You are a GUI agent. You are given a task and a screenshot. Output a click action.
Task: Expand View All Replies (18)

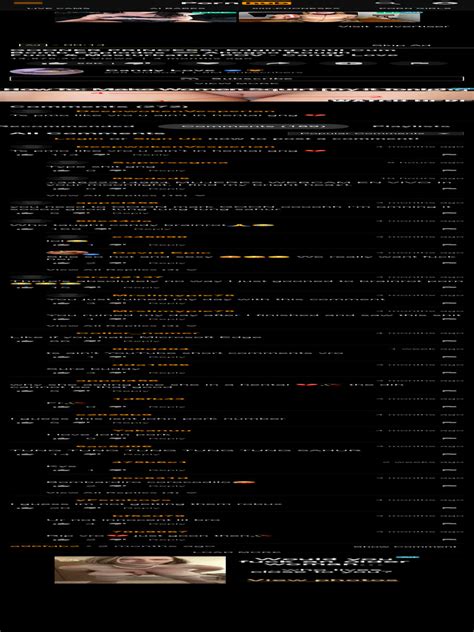pos(126,196)
